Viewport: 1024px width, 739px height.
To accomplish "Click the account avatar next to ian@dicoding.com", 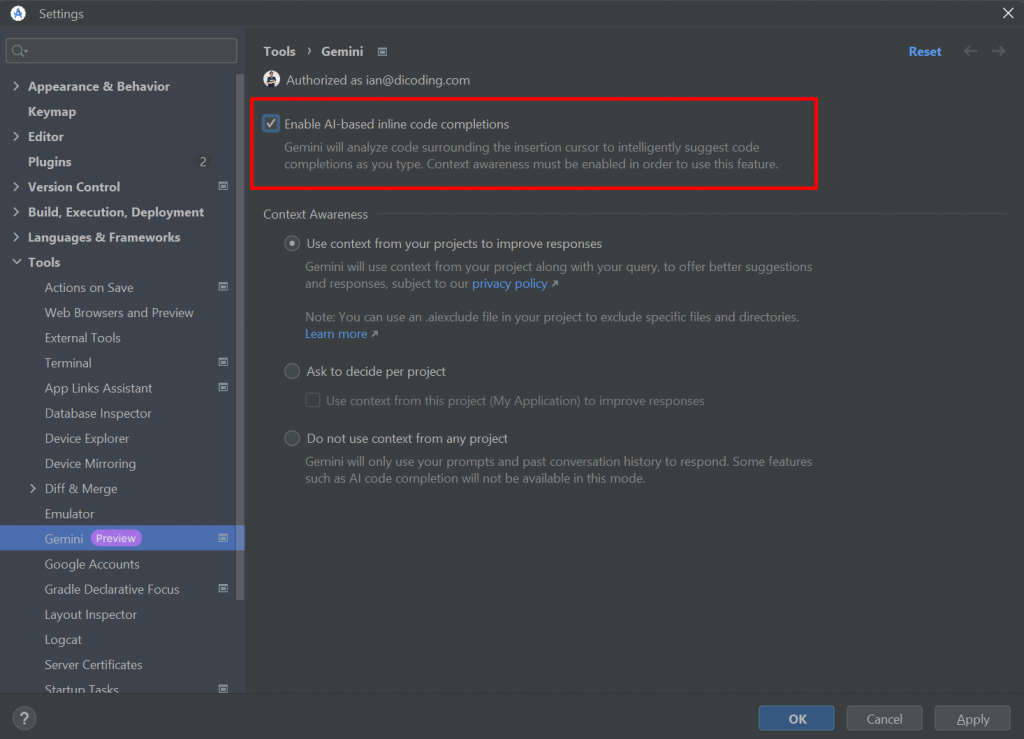I will coord(270,78).
